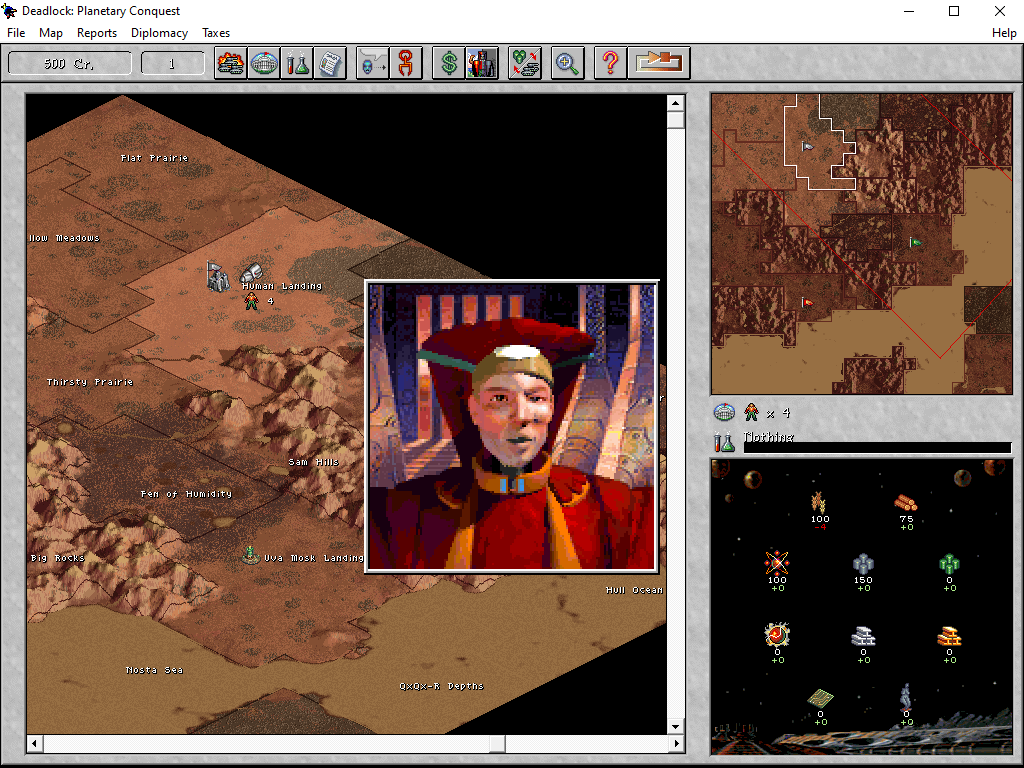1024x768 pixels.
Task: Click the question mark help icon
Action: [x=611, y=63]
